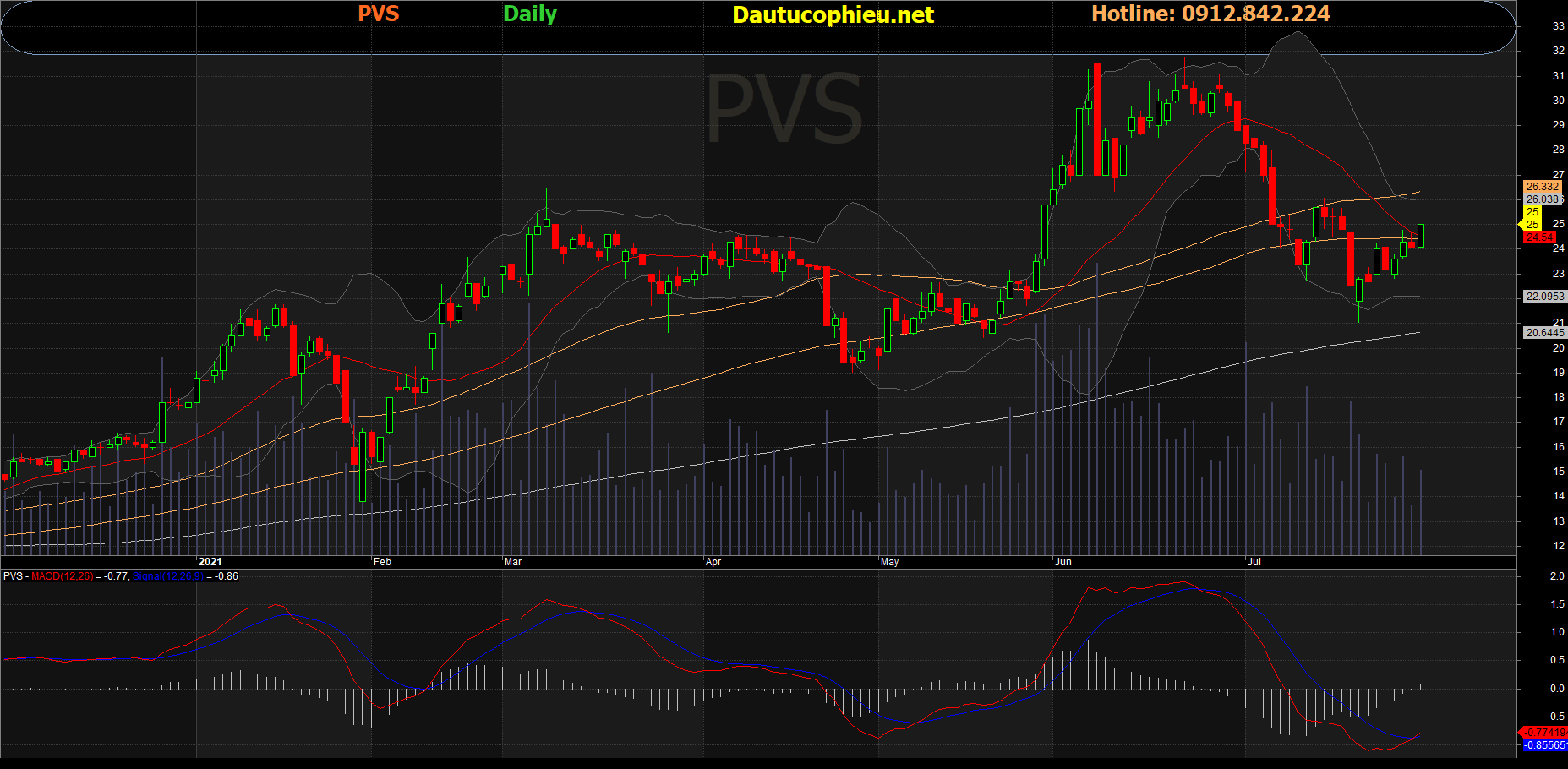
Task: Jump to the Feb marker on time axis
Action: [382, 562]
